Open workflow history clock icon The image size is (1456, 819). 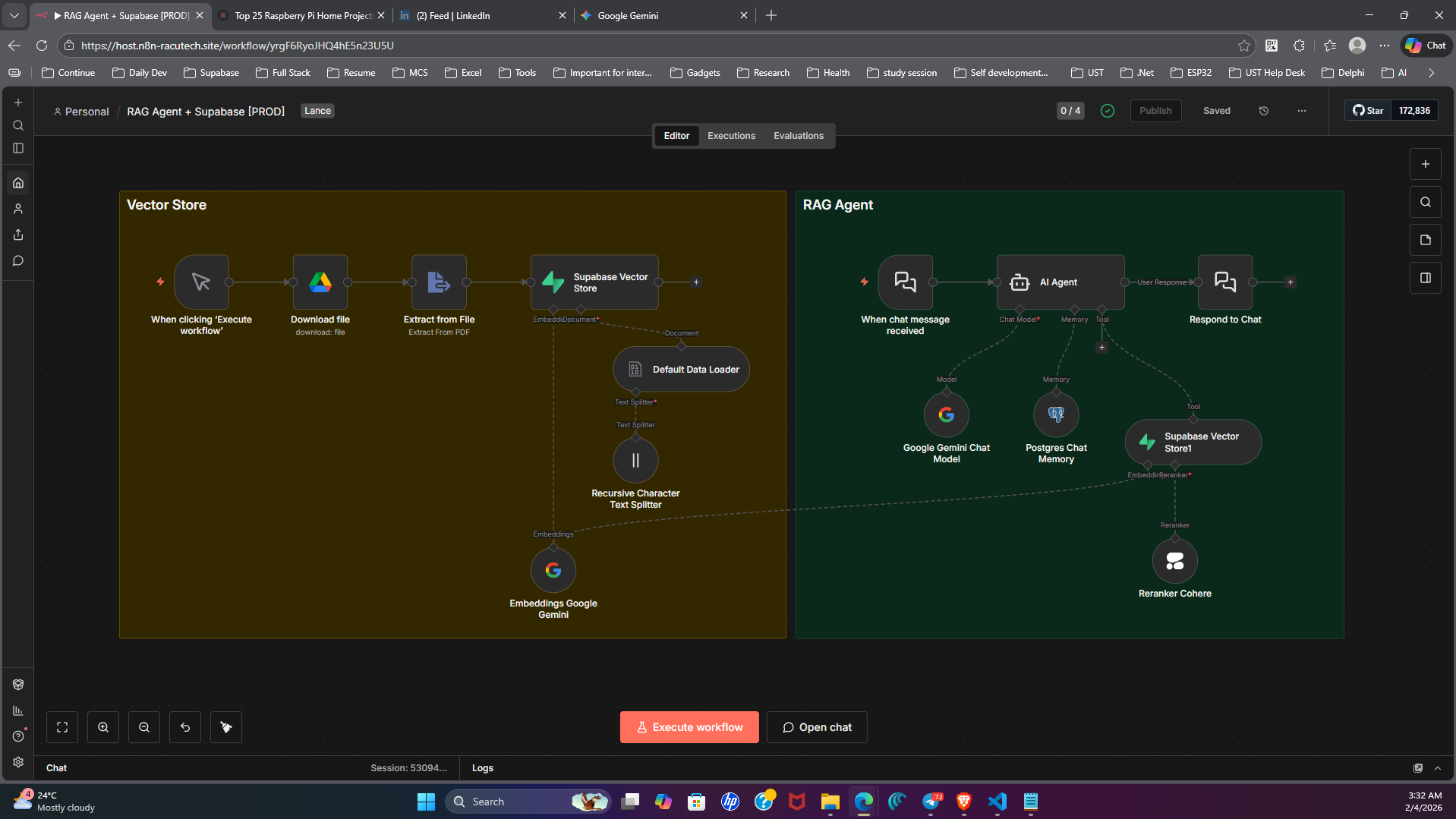tap(1264, 111)
